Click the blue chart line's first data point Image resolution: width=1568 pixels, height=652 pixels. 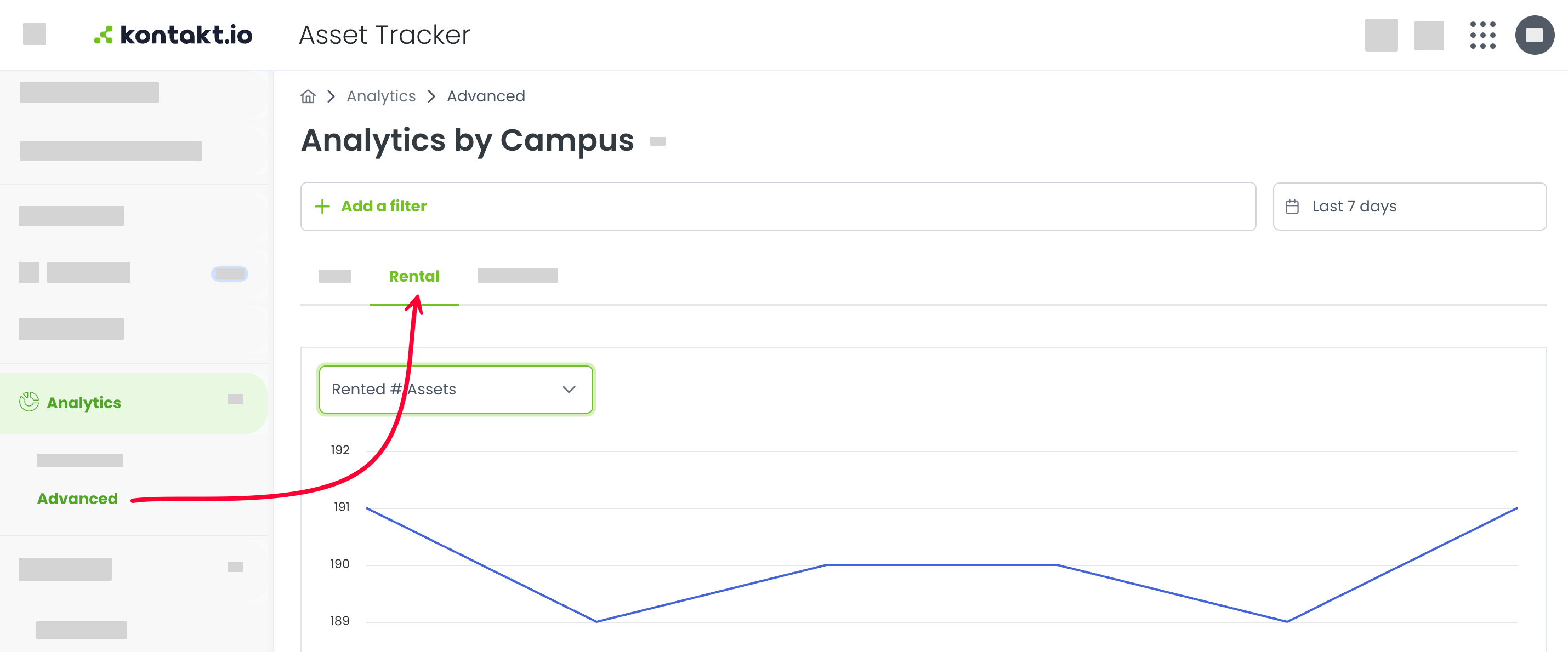click(x=366, y=508)
